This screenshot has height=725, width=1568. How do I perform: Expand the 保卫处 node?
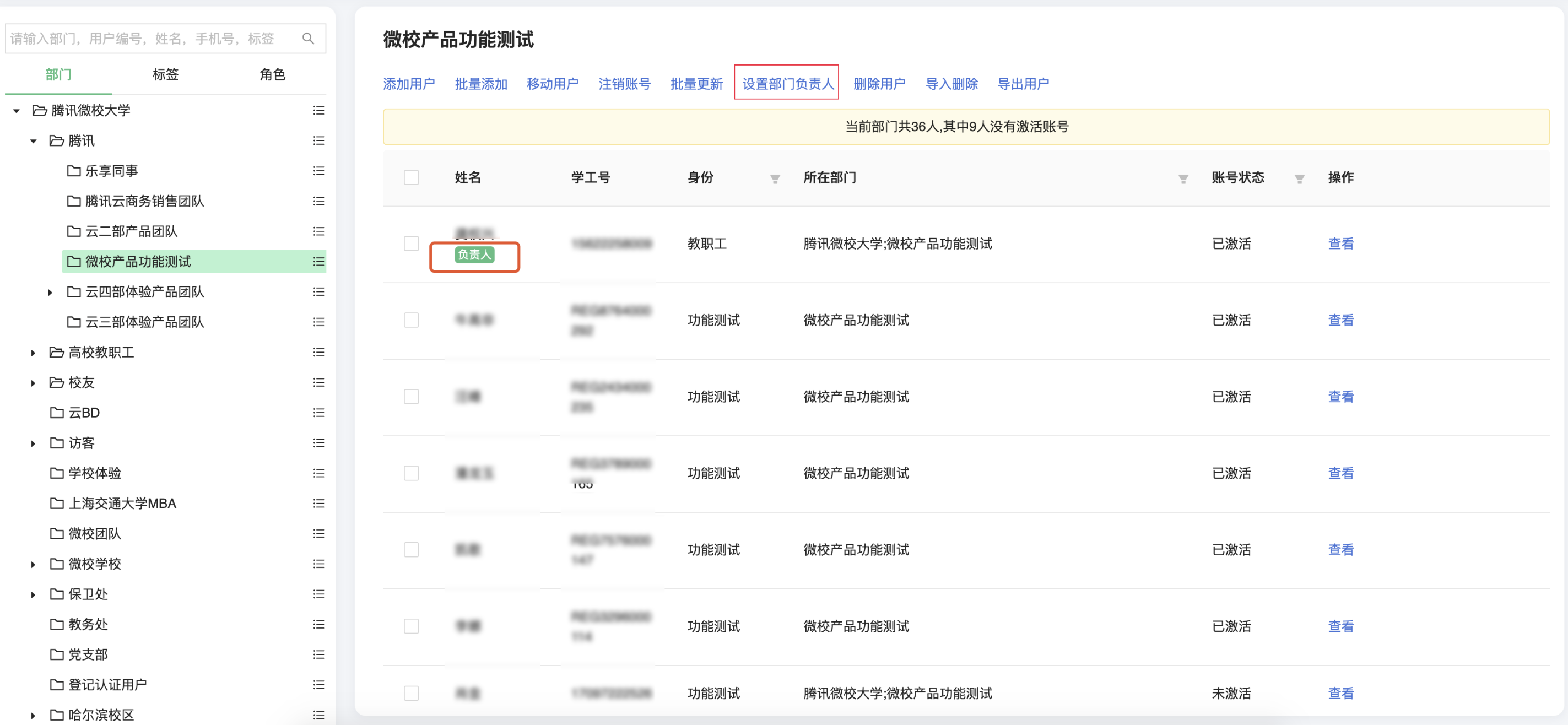(x=34, y=594)
